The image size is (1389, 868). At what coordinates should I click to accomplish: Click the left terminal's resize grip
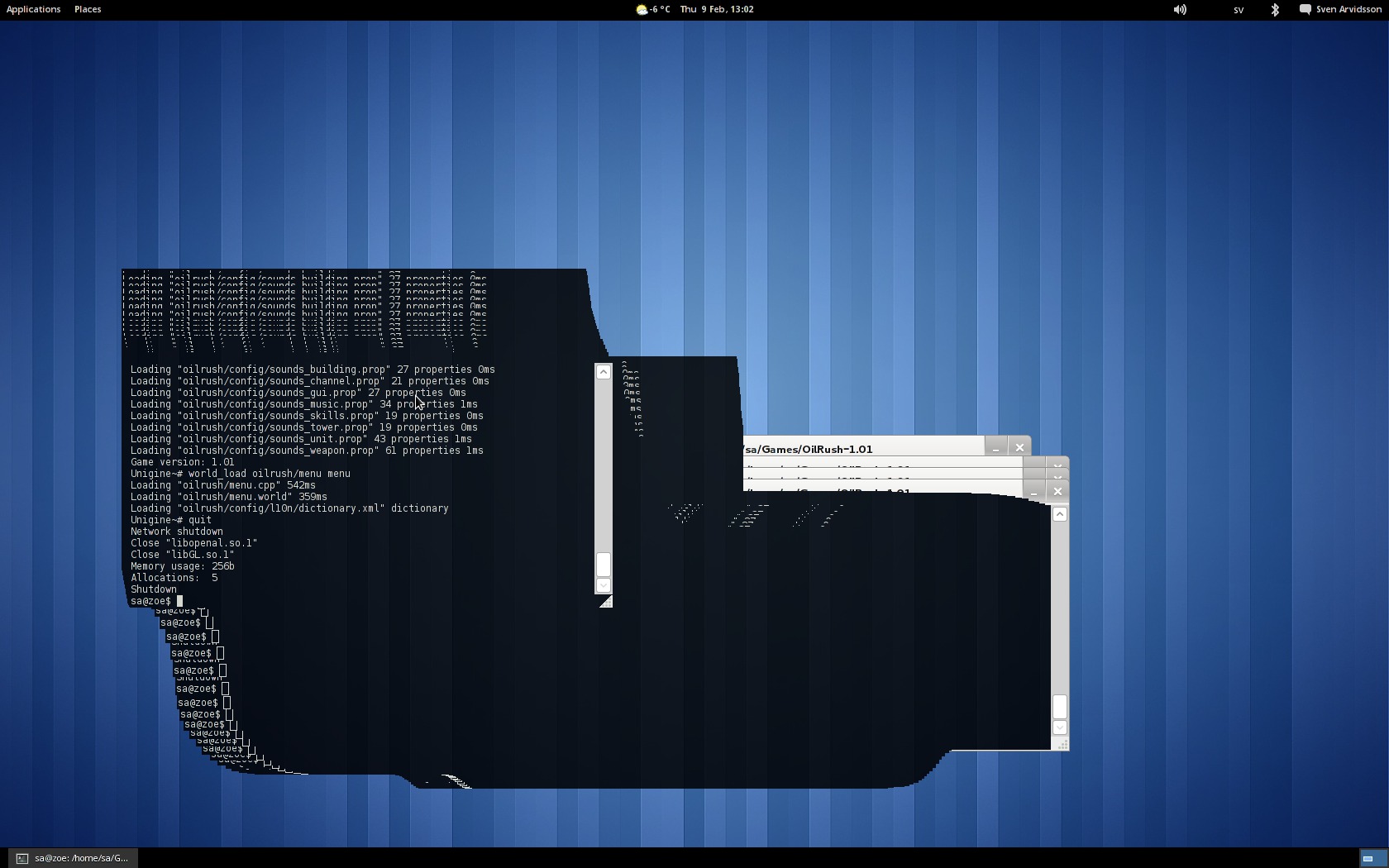tap(606, 602)
